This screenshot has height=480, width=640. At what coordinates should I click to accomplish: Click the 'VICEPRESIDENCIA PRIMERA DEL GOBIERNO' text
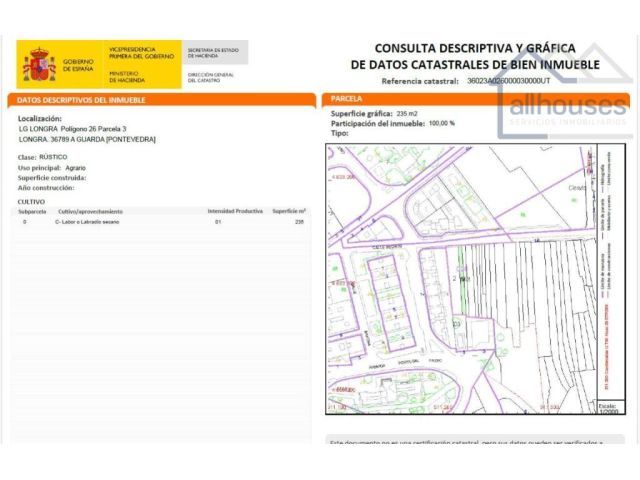click(x=141, y=53)
